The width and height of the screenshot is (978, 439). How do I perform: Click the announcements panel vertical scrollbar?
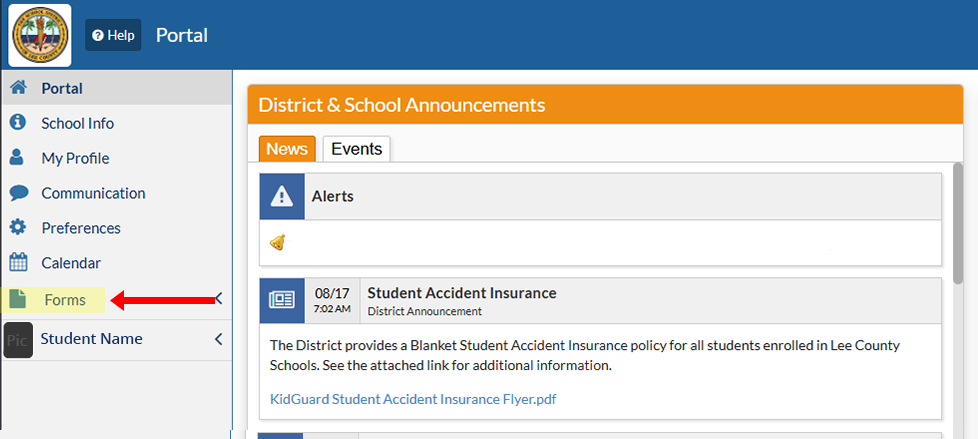[x=957, y=223]
